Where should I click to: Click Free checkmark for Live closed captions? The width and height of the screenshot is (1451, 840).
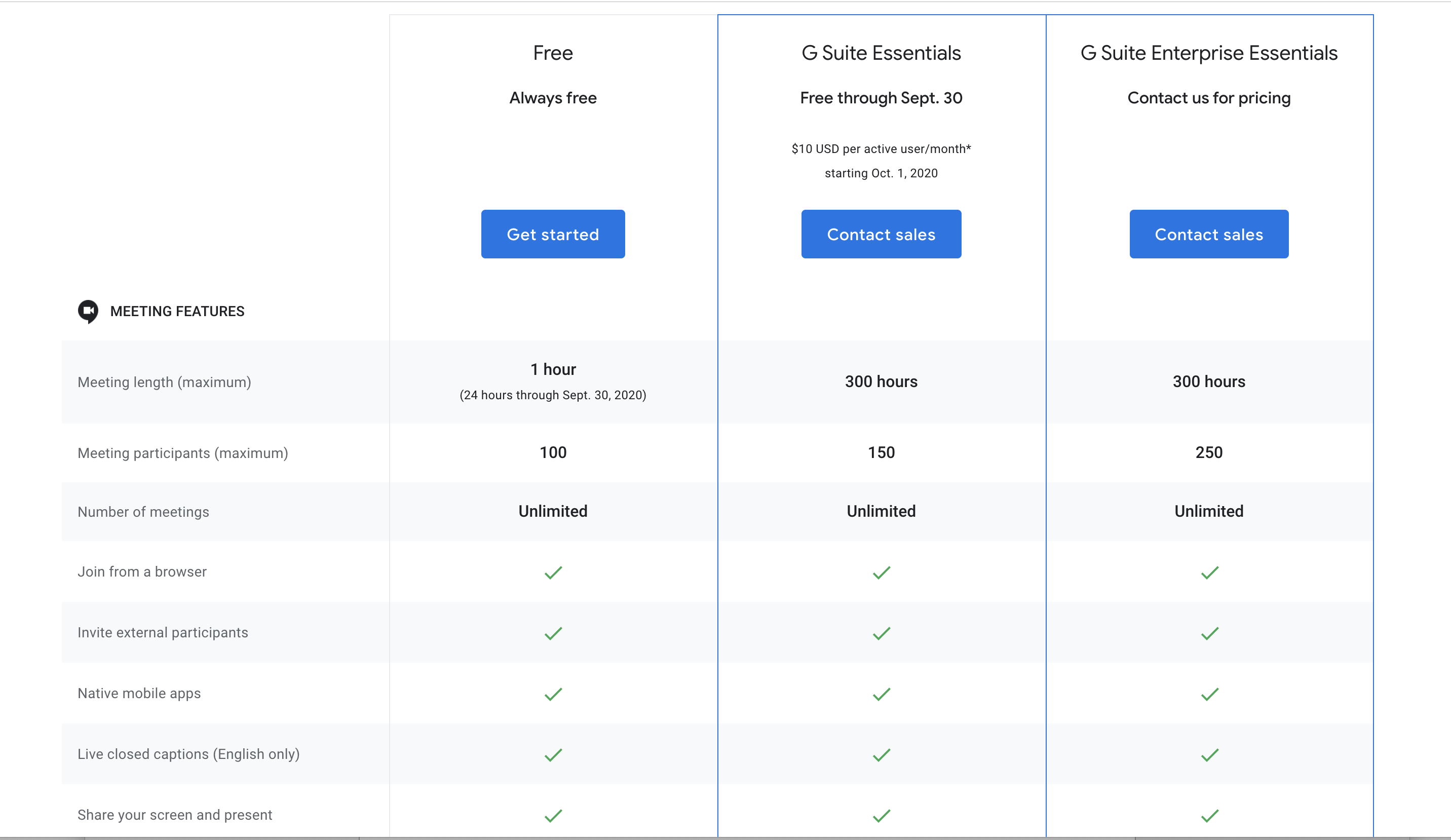553,755
